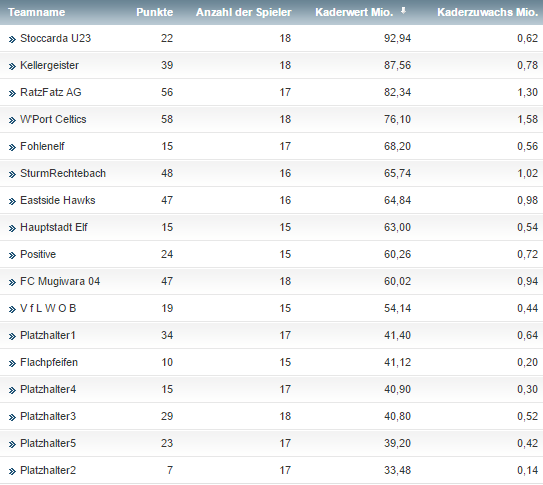Open the Hauptstadt Elf team link

pos(54,227)
